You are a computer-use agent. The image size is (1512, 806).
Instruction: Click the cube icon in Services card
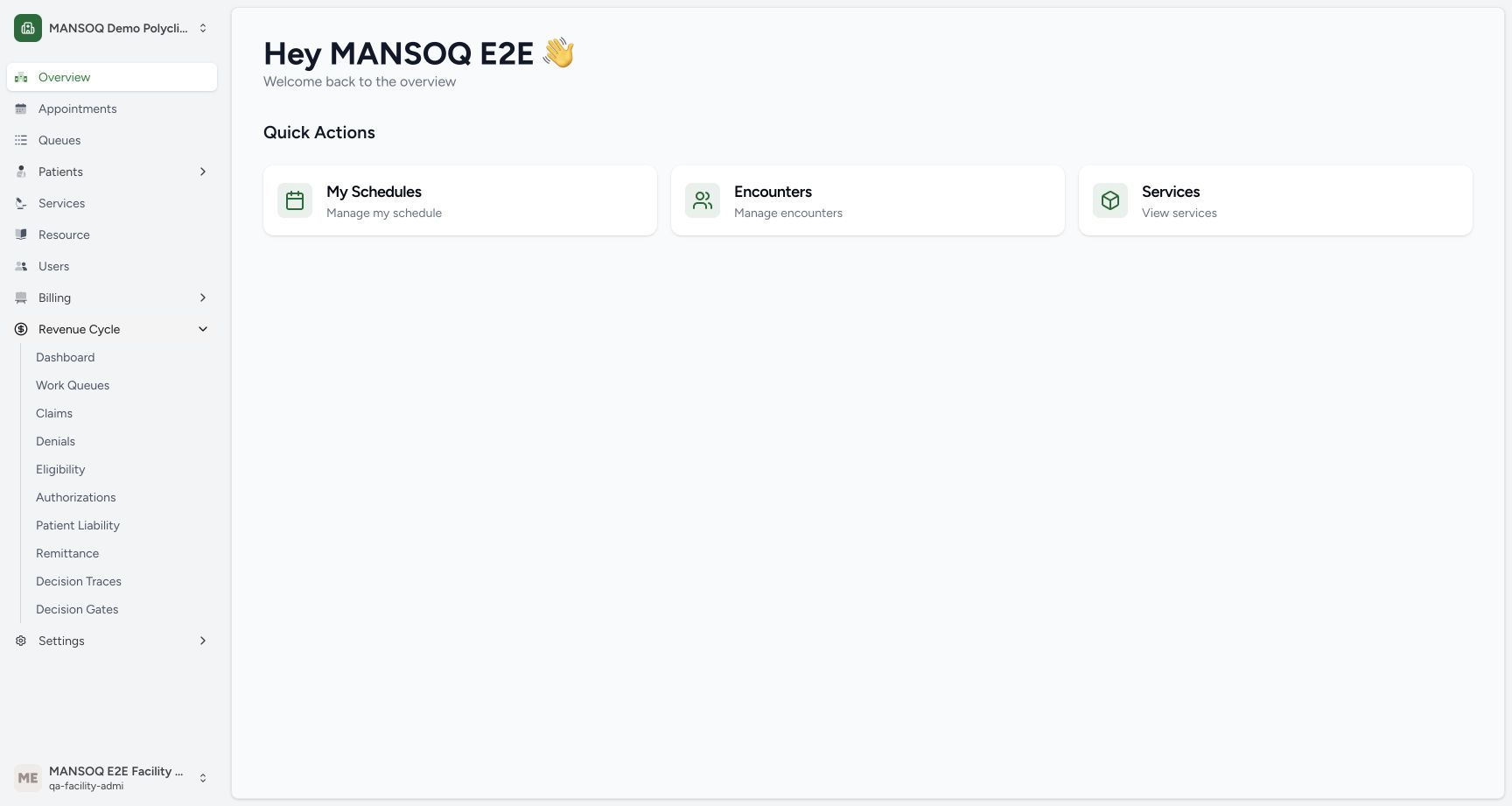tap(1110, 200)
